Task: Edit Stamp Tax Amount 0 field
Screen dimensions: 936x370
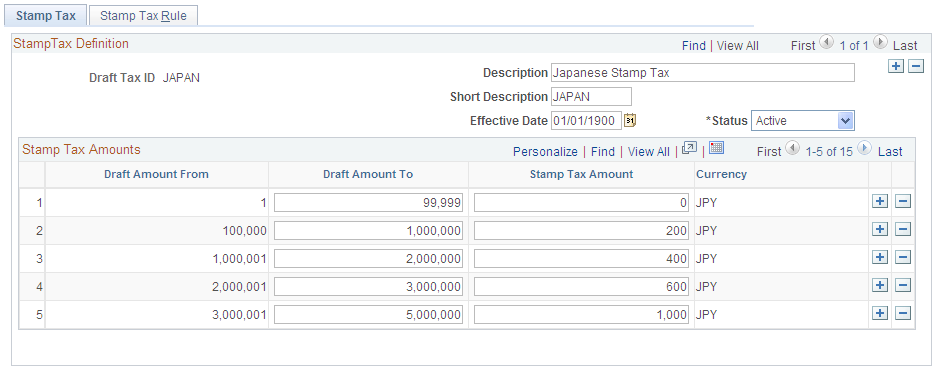Action: pos(581,203)
